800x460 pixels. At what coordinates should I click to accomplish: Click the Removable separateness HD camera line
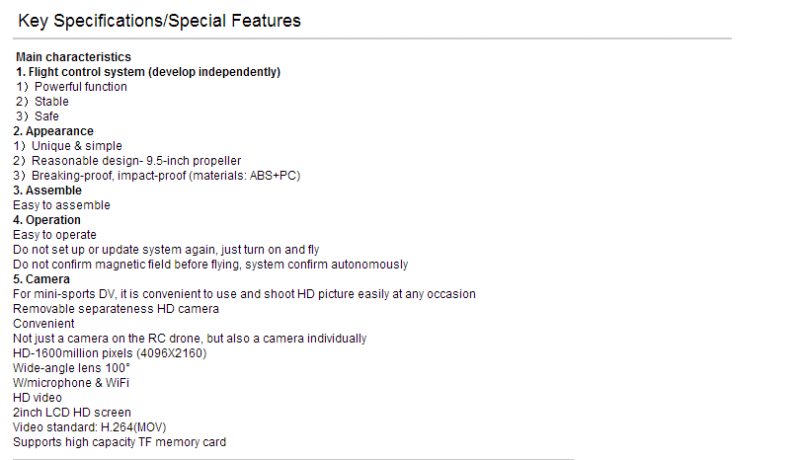116,309
